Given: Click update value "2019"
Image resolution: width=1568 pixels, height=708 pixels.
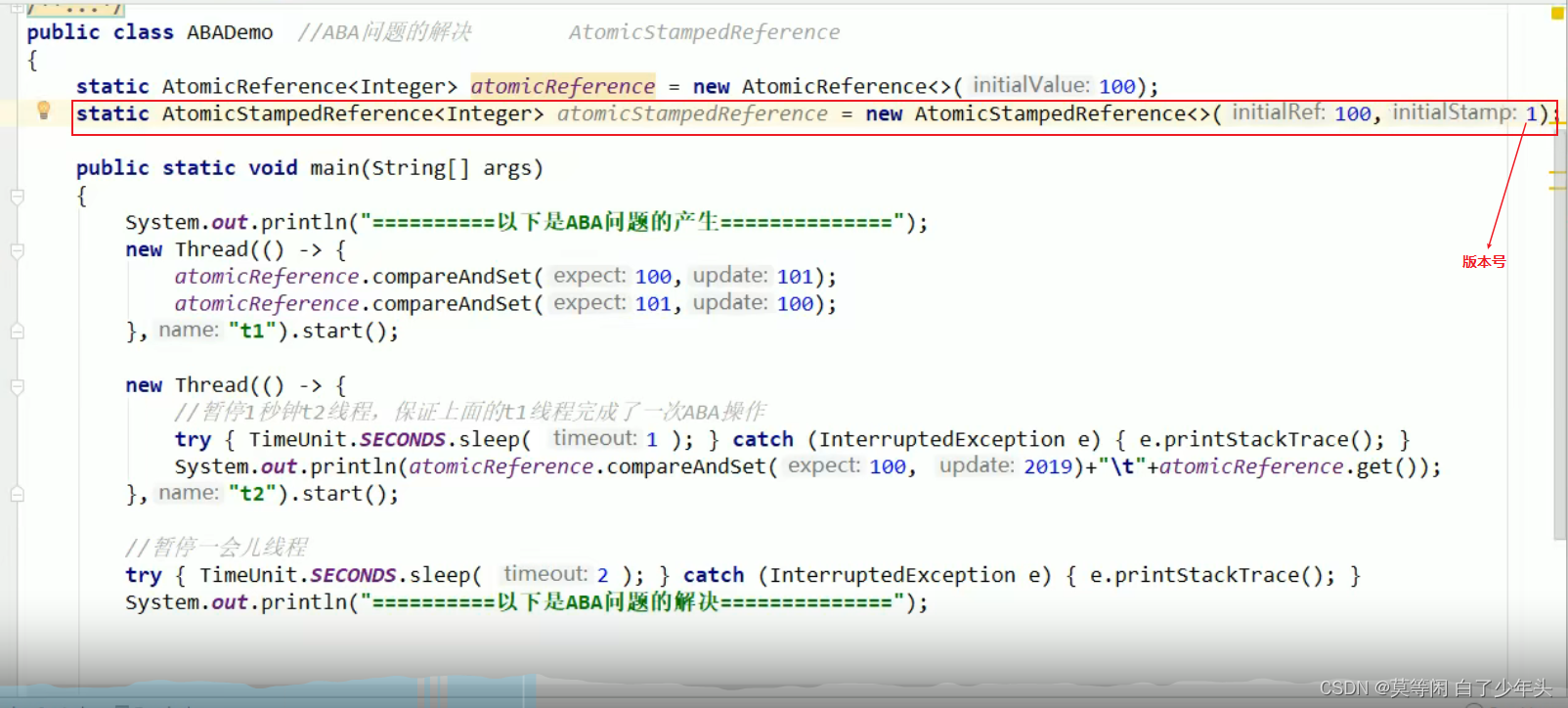Looking at the screenshot, I should pos(1048,466).
